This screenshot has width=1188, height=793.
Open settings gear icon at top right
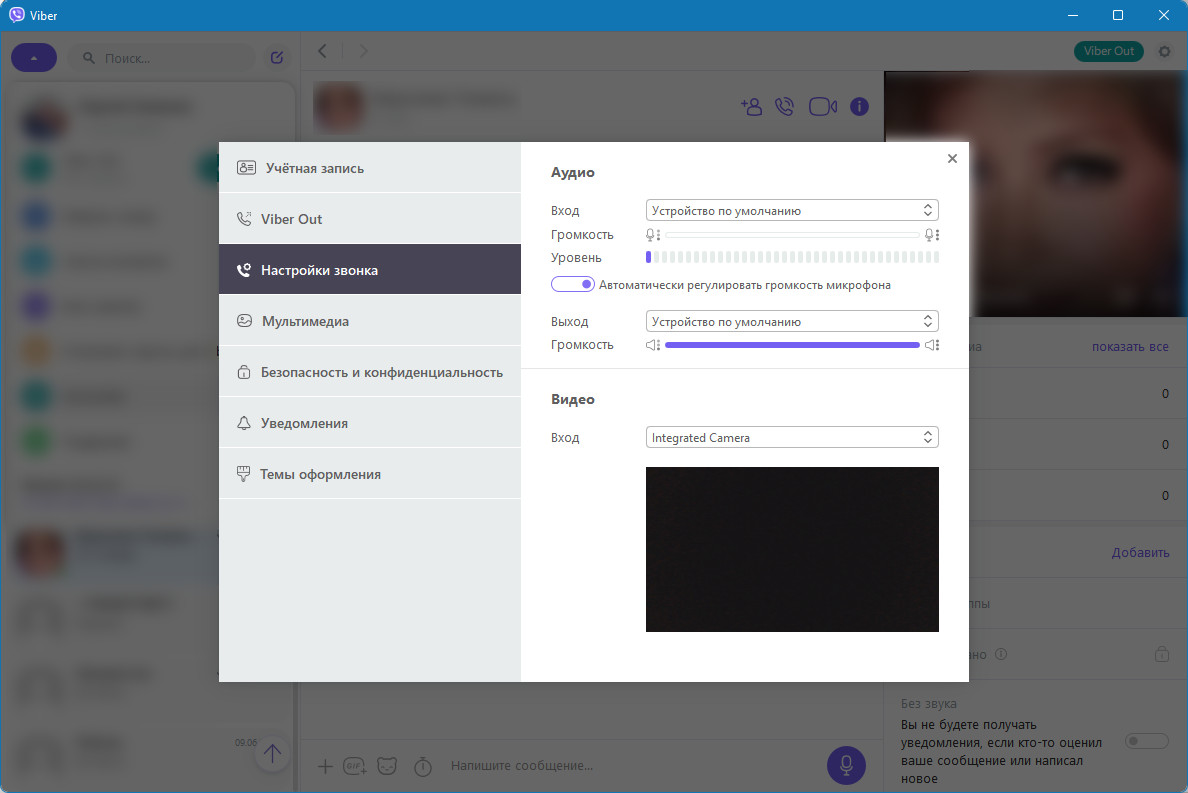tap(1164, 51)
